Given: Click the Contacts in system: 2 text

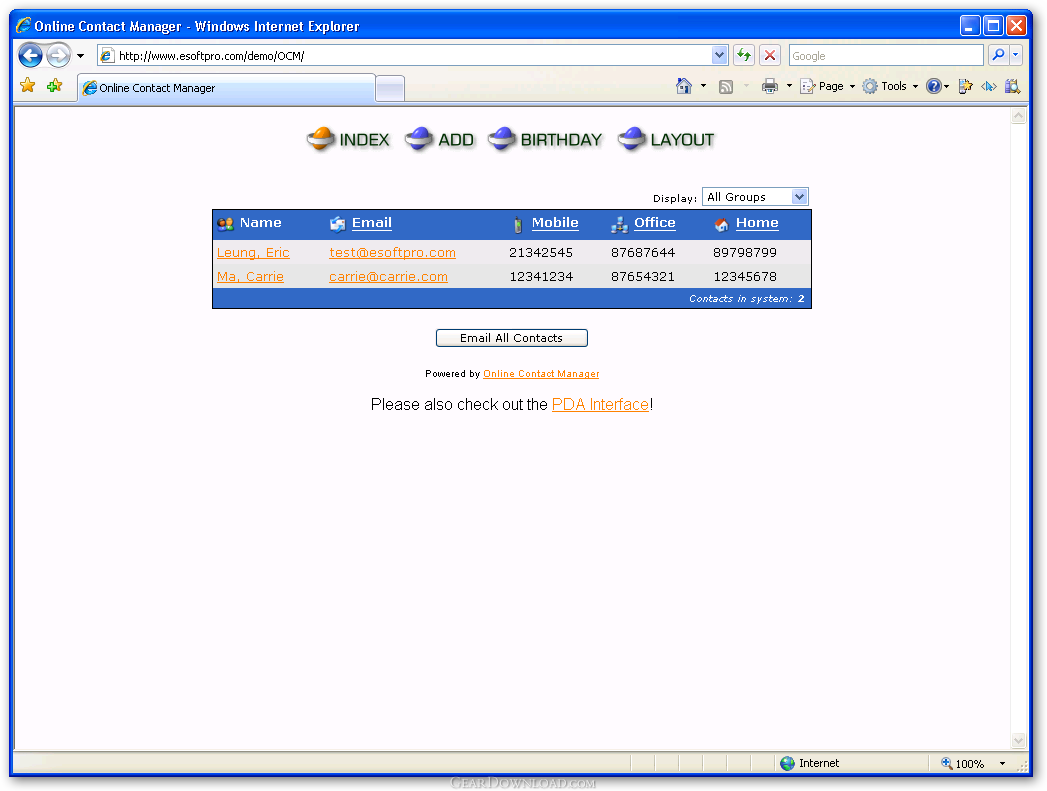Looking at the screenshot, I should pos(747,299).
